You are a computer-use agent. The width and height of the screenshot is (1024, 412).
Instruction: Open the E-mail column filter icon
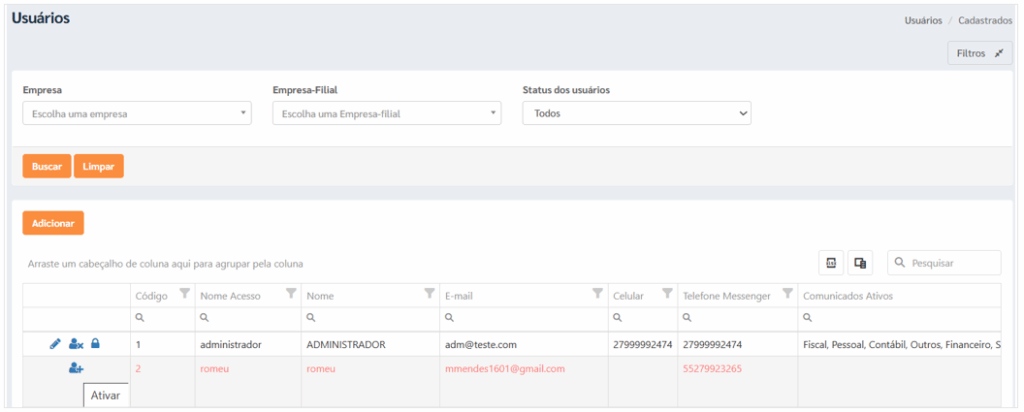point(598,294)
